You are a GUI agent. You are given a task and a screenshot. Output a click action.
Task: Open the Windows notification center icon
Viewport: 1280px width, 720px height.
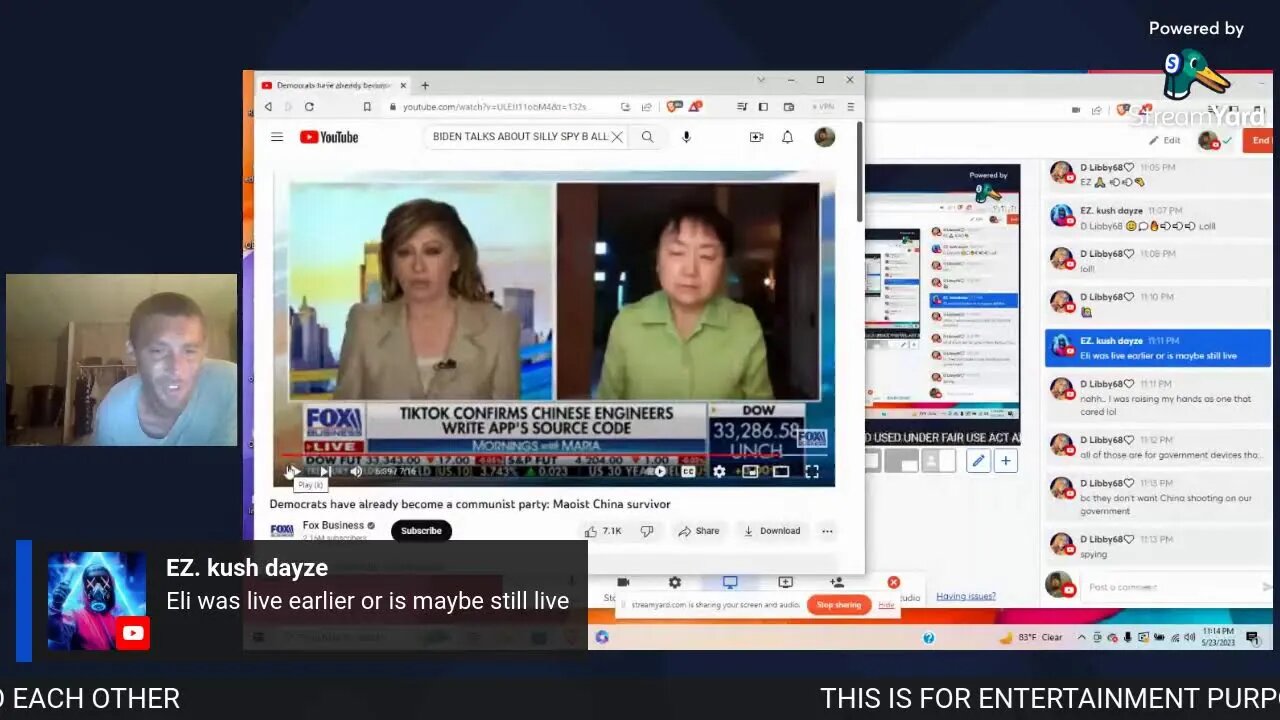tap(1252, 637)
